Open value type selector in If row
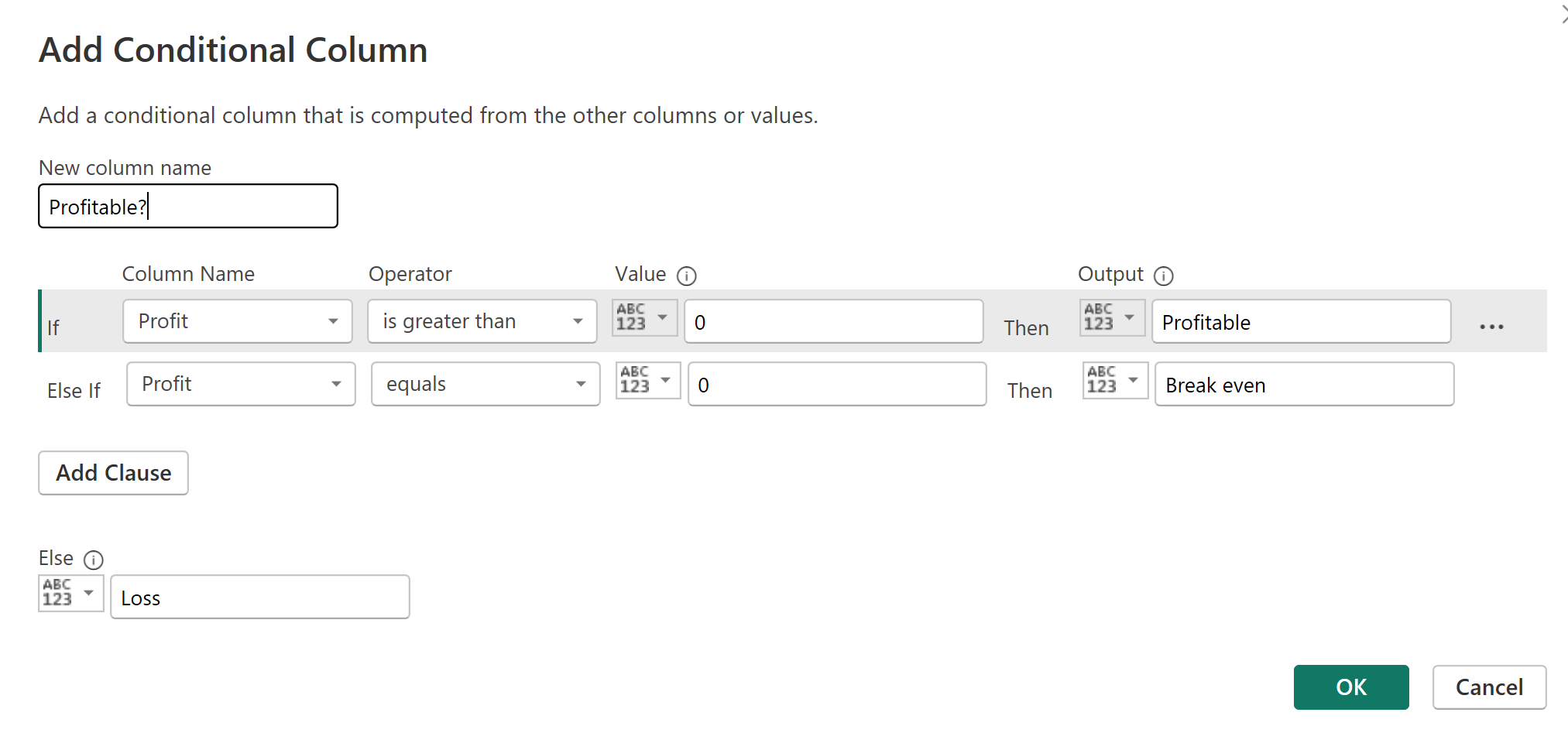 click(x=644, y=318)
